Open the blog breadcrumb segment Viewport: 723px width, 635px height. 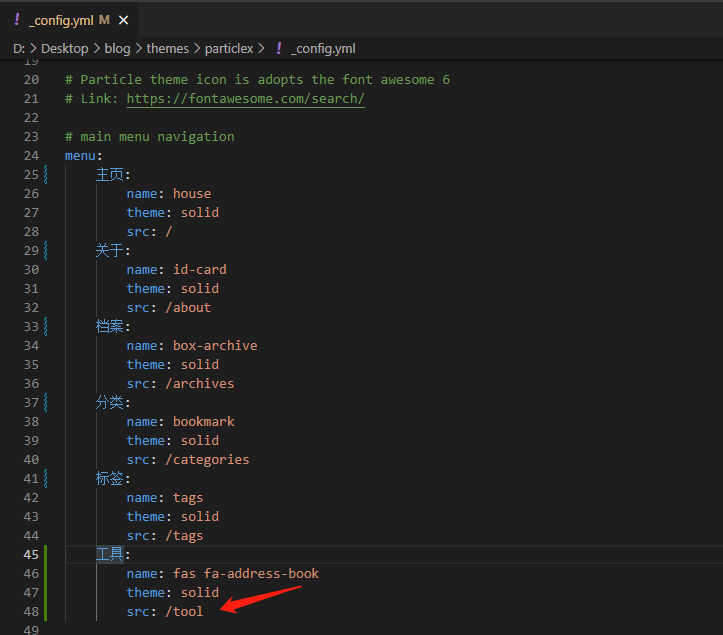(117, 48)
